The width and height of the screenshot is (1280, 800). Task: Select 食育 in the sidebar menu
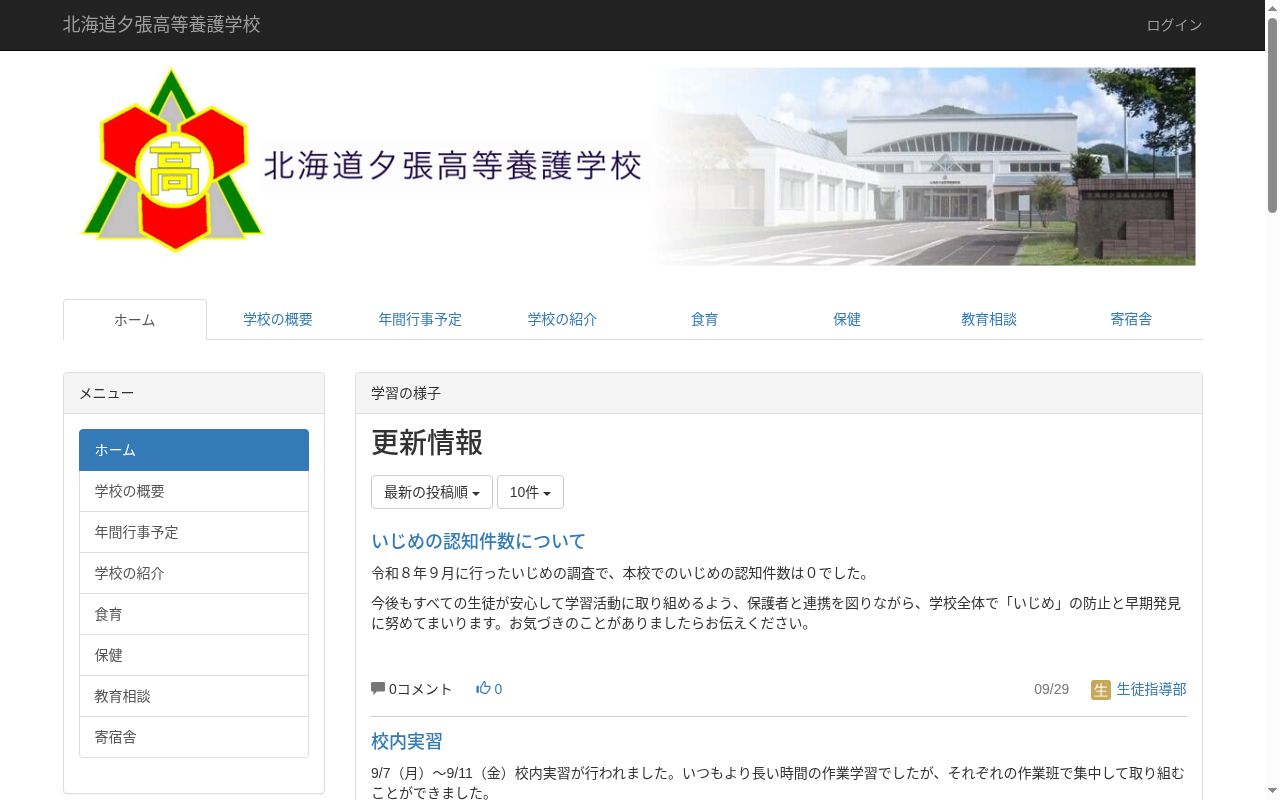coord(194,614)
